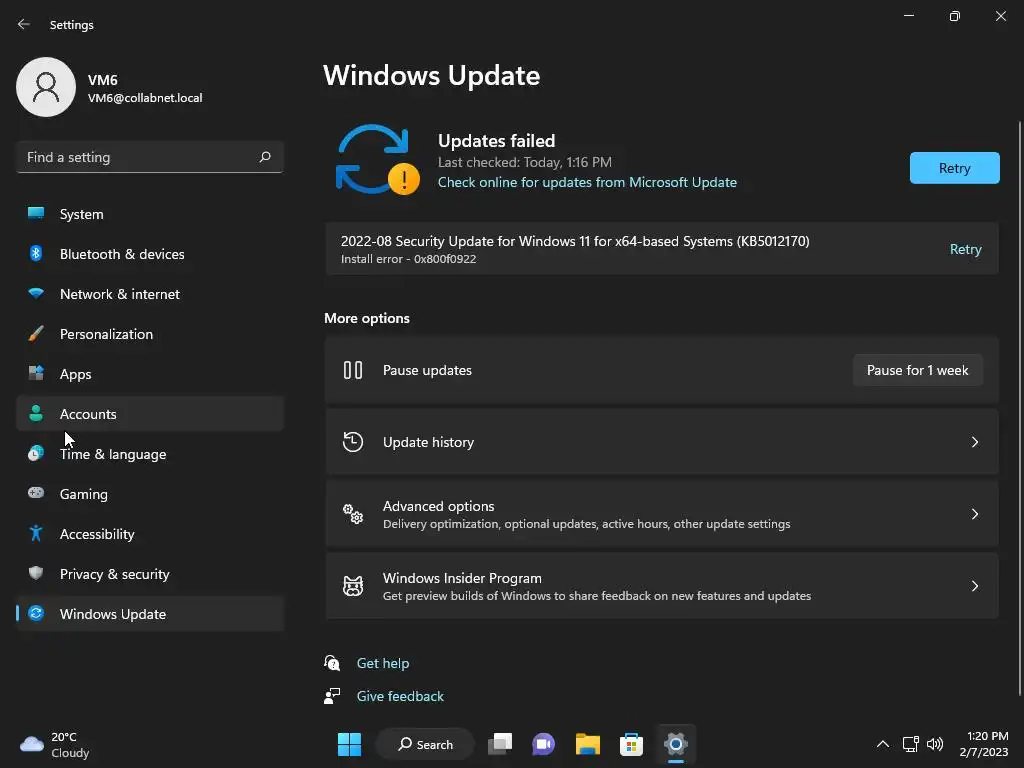
Task: Click the Accounts person icon
Action: (36, 413)
